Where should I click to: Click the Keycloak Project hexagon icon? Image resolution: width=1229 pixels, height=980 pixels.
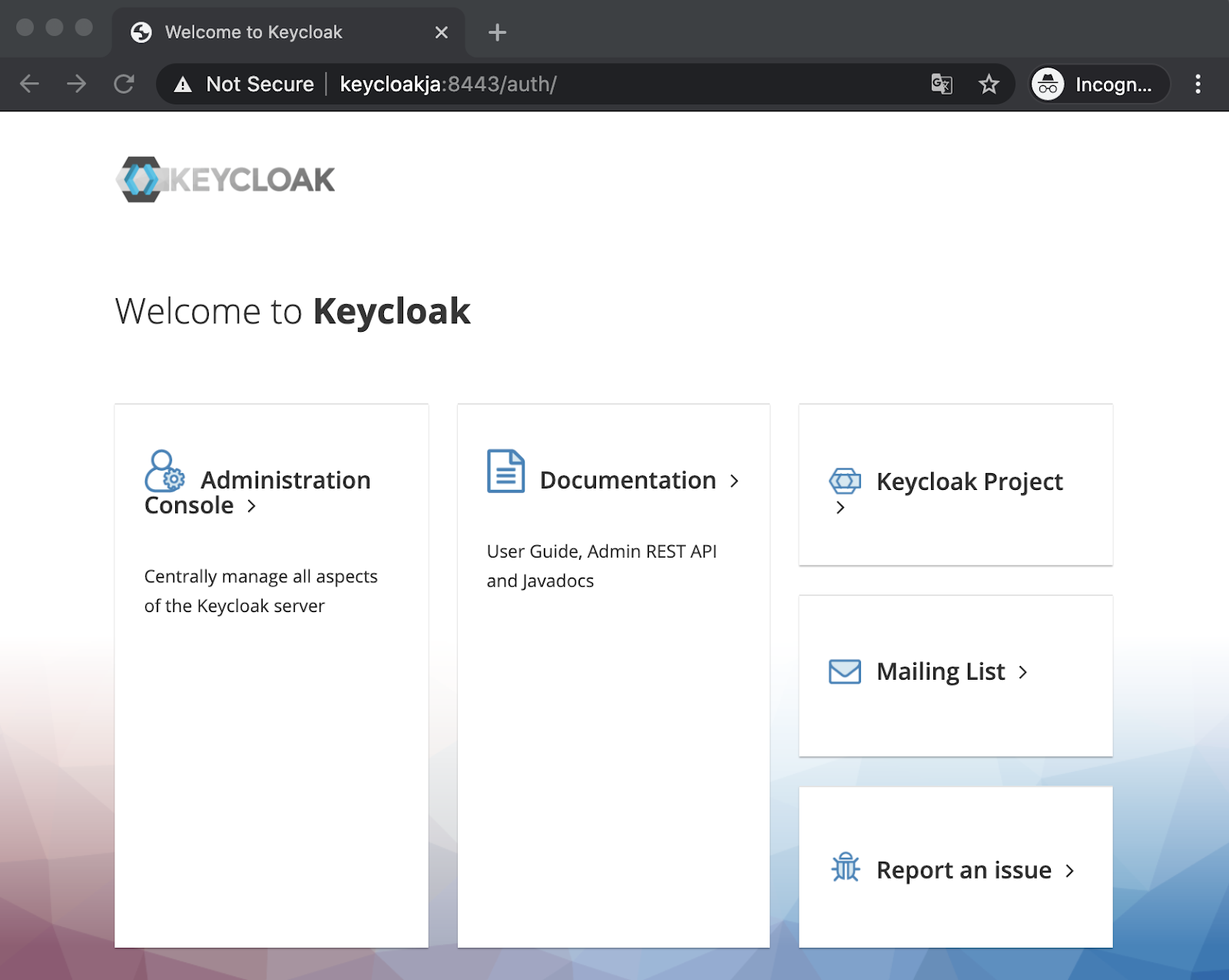pyautogui.click(x=845, y=481)
